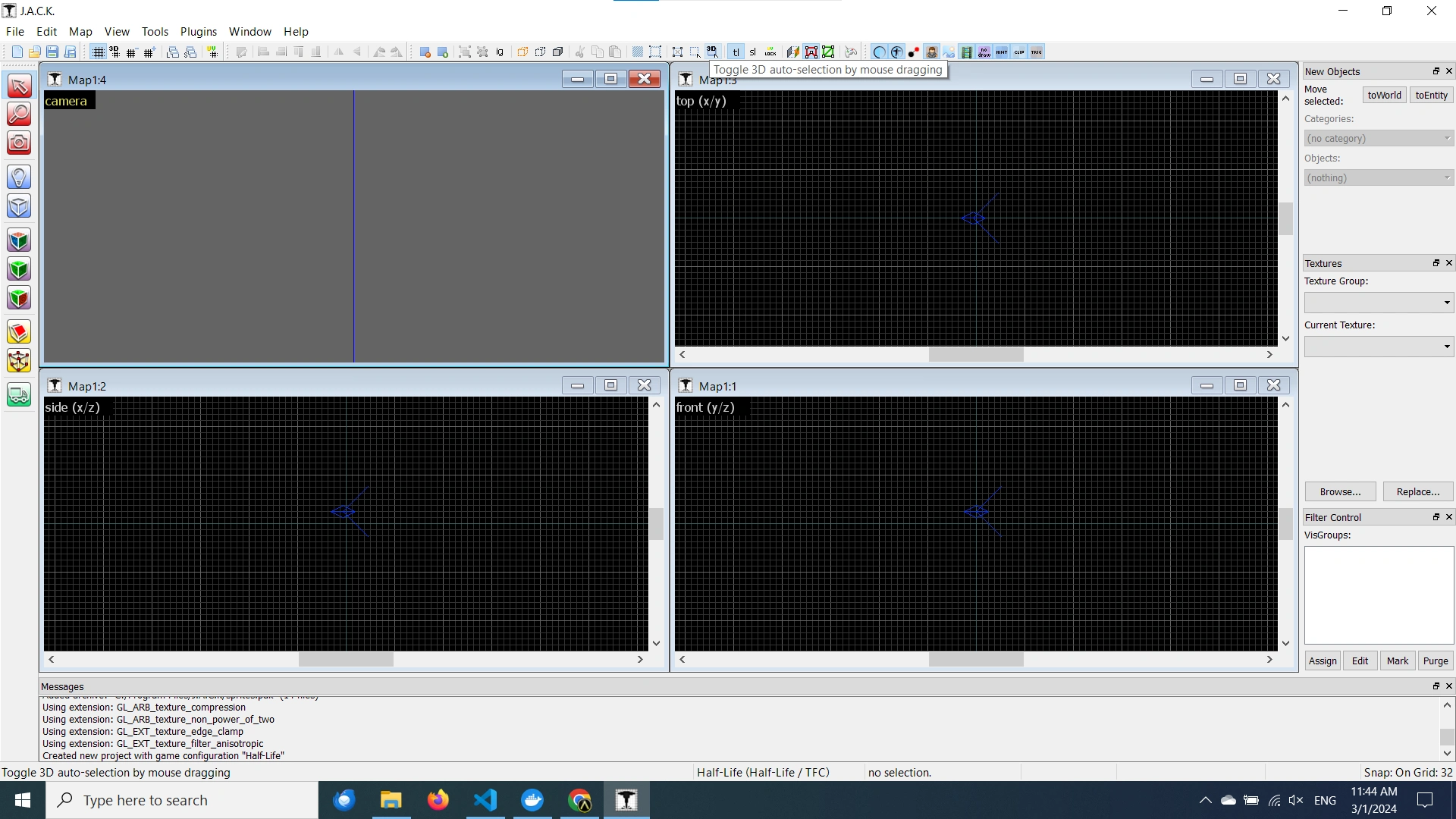Viewport: 1456px width, 819px height.
Task: Open the Tools menu
Action: point(155,31)
